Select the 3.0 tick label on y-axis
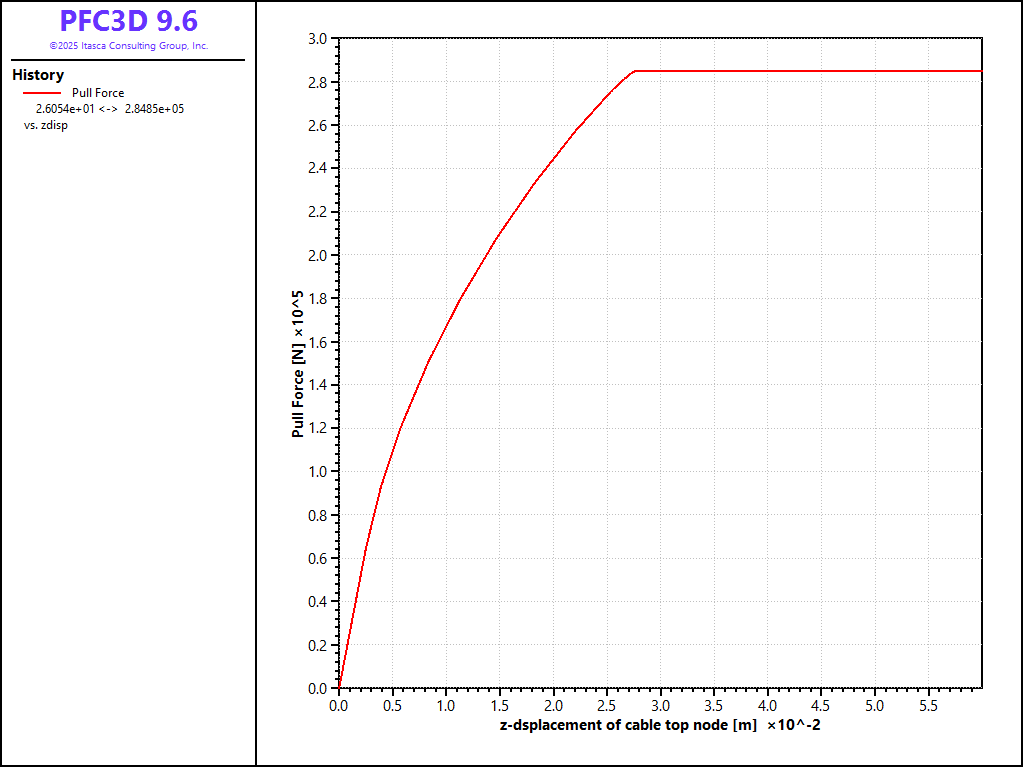This screenshot has width=1024, height=768. coord(318,39)
